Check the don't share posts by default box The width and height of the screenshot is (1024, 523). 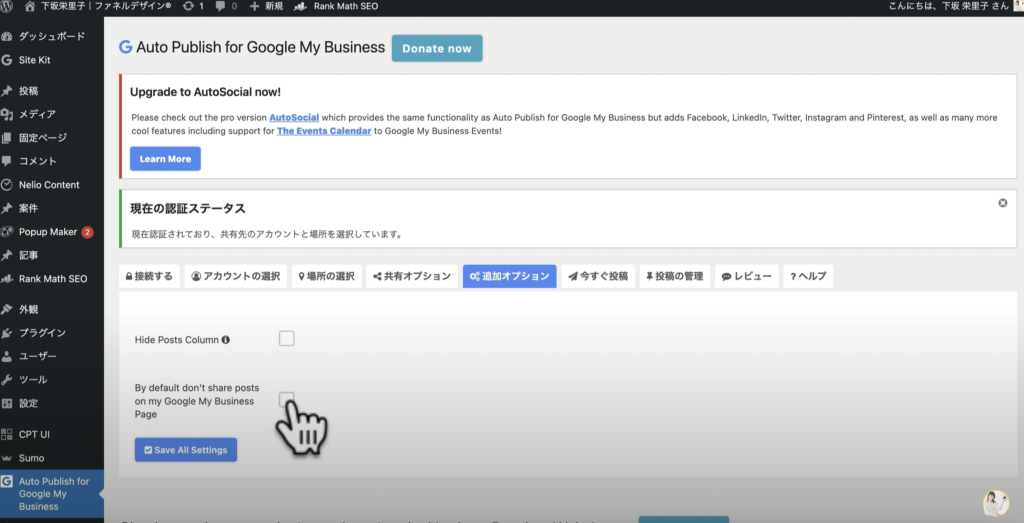[x=287, y=400]
